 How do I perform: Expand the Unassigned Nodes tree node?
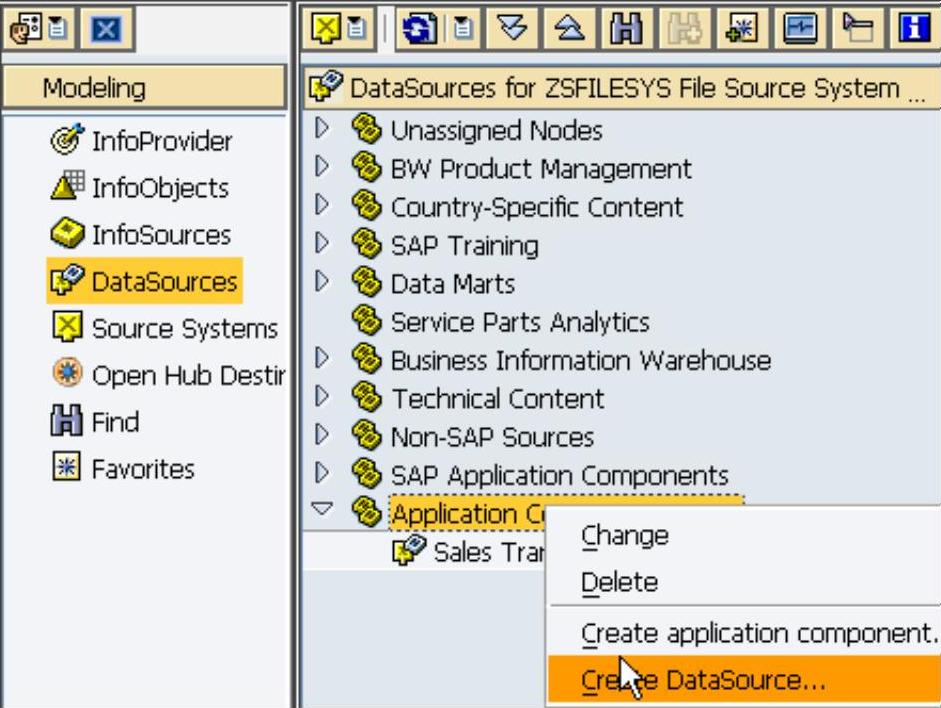[x=321, y=129]
